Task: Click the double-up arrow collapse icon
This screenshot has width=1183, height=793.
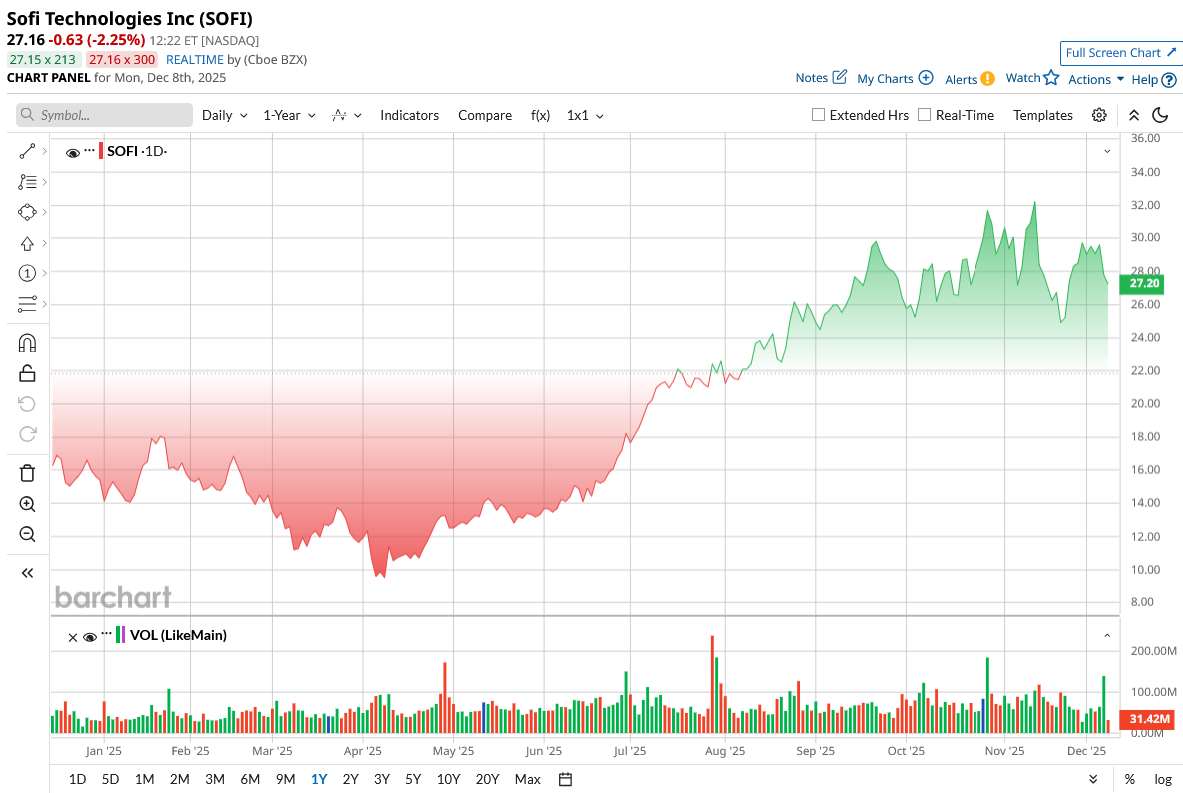Action: (1134, 115)
